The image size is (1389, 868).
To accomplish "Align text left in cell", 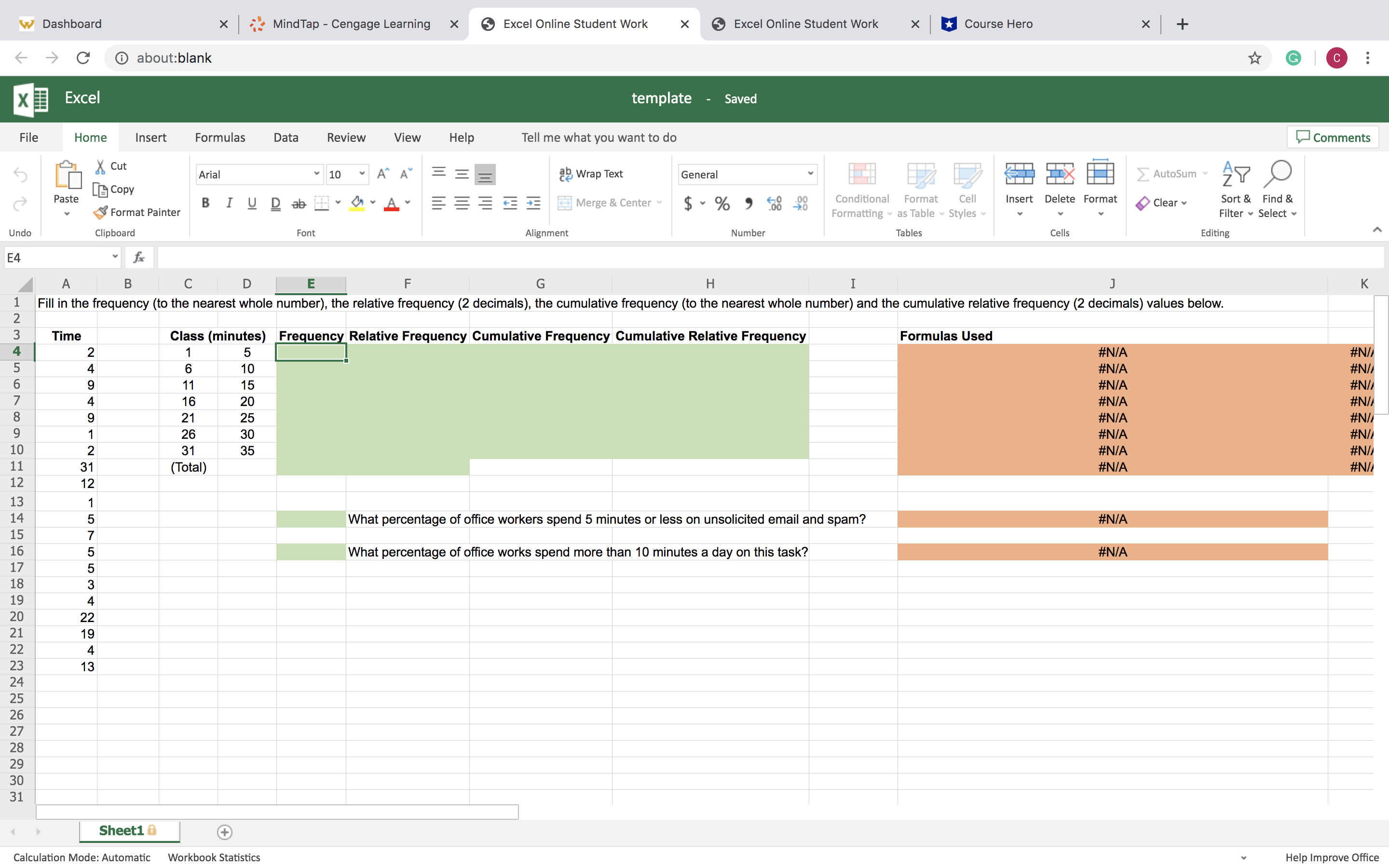I will (x=439, y=203).
